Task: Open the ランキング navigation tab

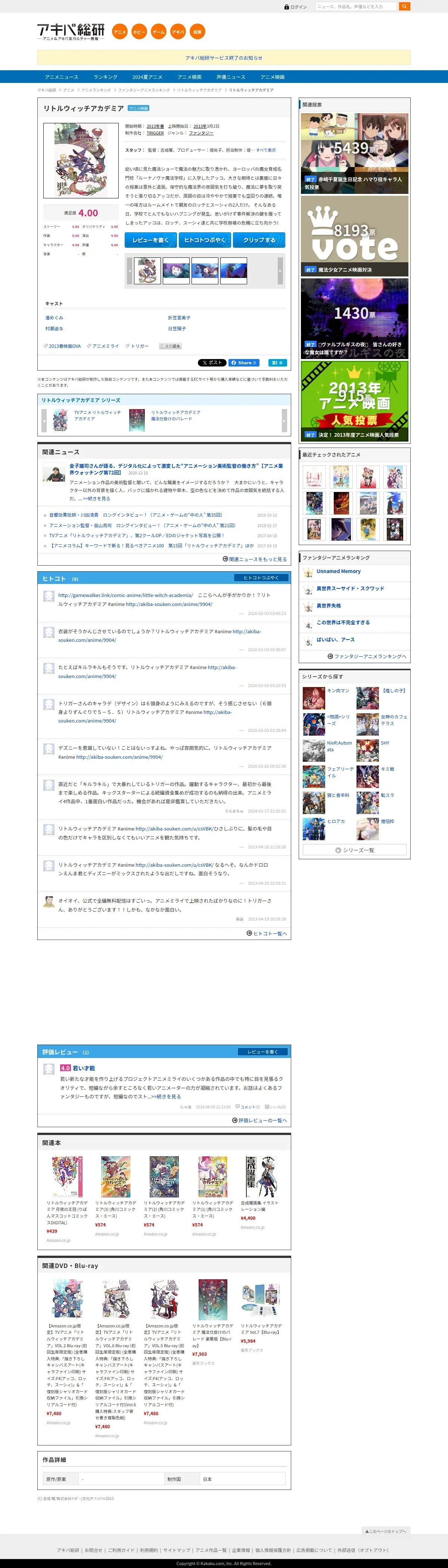Action: pyautogui.click(x=105, y=77)
